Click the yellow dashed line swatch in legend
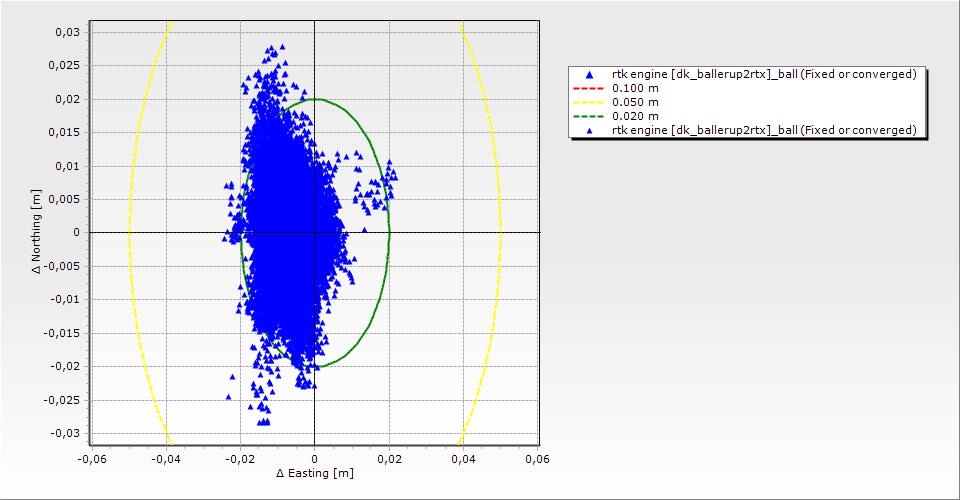This screenshot has width=960, height=500. tap(589, 102)
